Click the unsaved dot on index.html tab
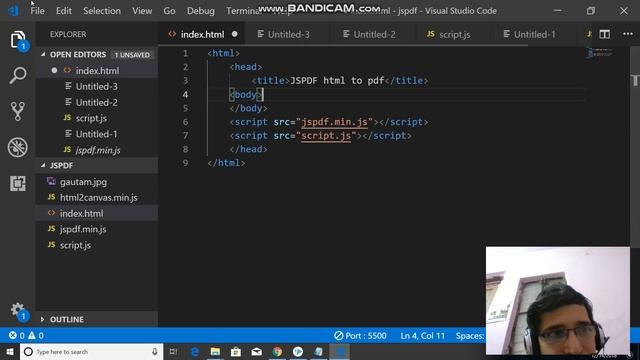The image size is (640, 360). pyautogui.click(x=235, y=34)
